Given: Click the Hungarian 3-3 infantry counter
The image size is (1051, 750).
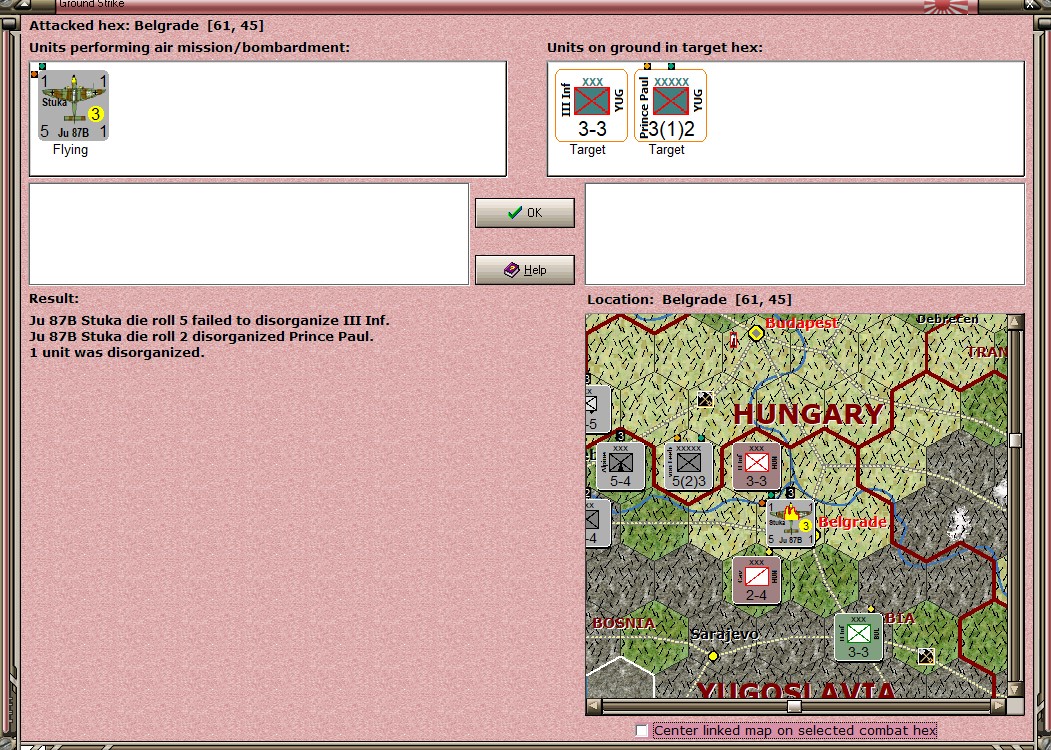Looking at the screenshot, I should pos(757,466).
